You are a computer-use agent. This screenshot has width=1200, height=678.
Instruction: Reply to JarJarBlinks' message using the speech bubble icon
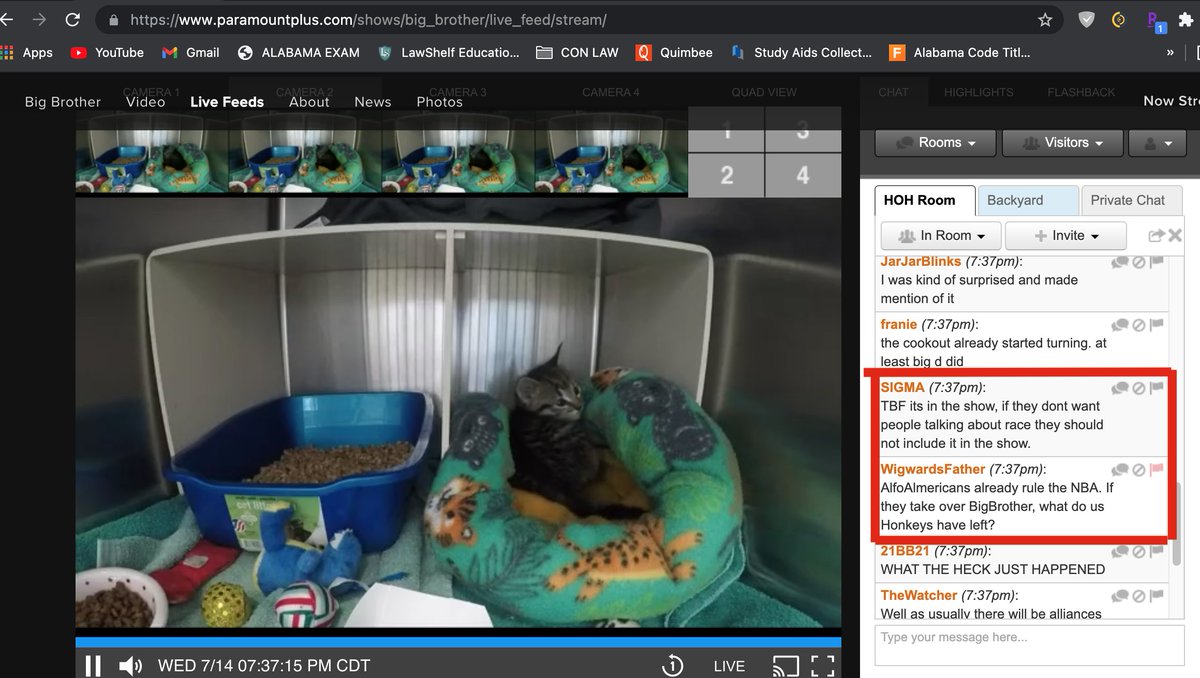pos(1120,262)
